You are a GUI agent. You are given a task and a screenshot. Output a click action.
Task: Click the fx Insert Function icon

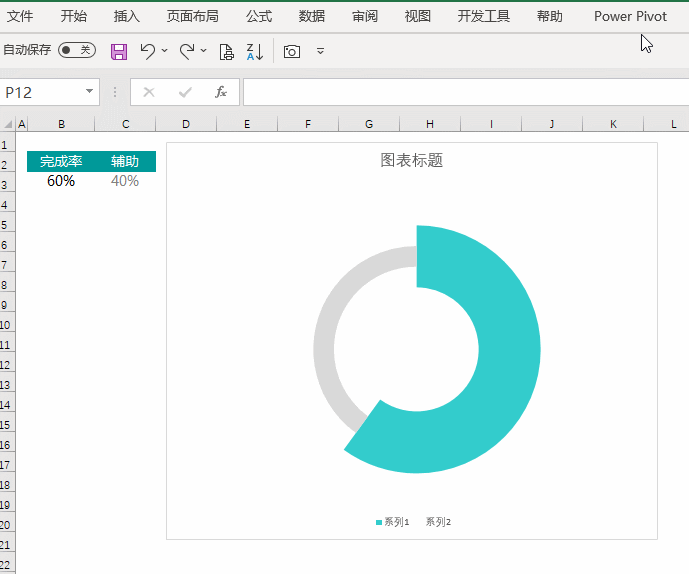(221, 92)
